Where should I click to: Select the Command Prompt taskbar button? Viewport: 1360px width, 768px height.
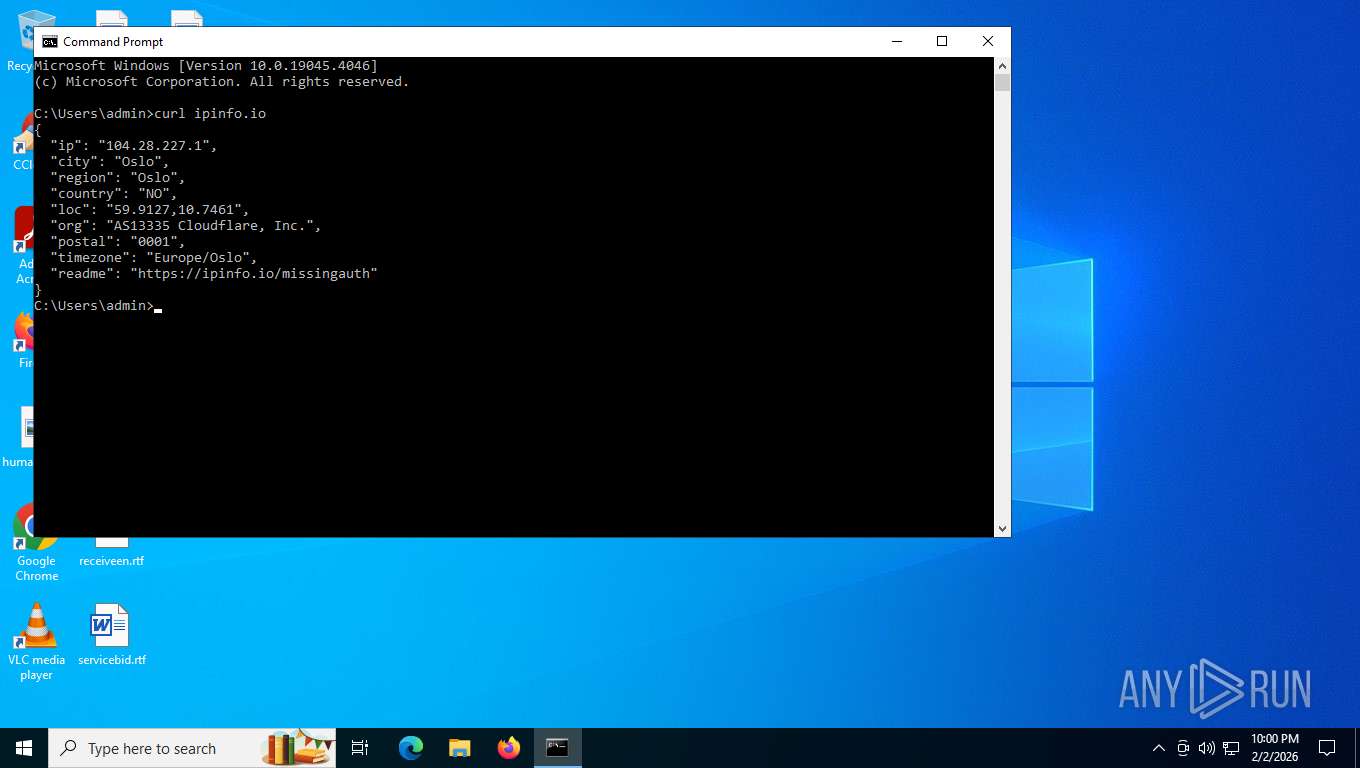click(x=557, y=748)
